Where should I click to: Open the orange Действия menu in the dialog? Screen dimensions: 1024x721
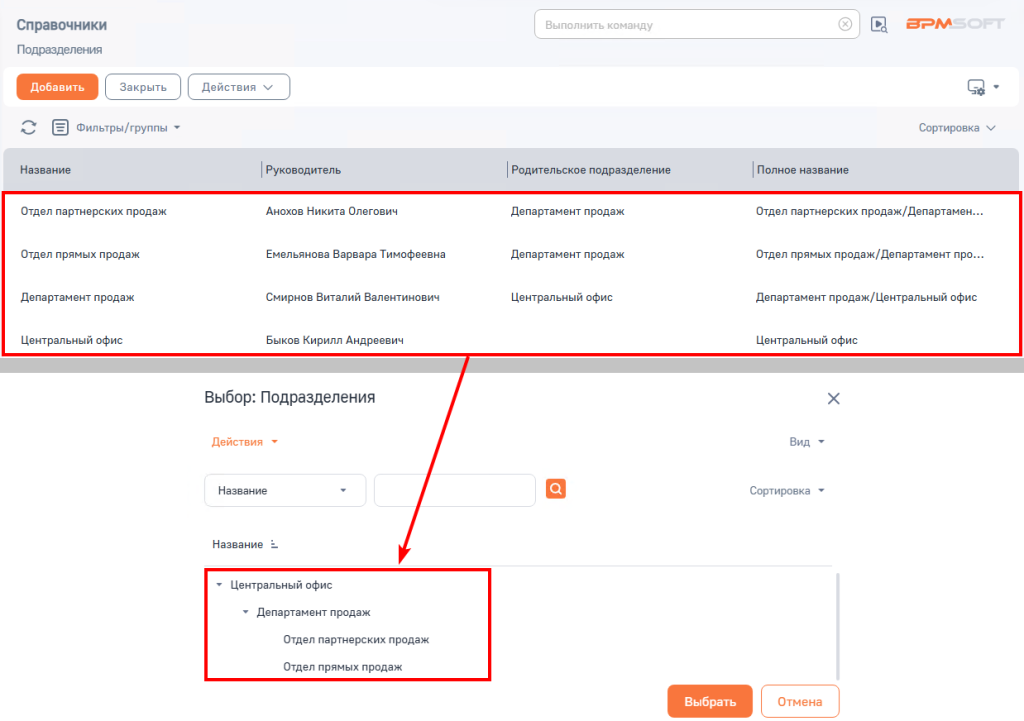244,441
